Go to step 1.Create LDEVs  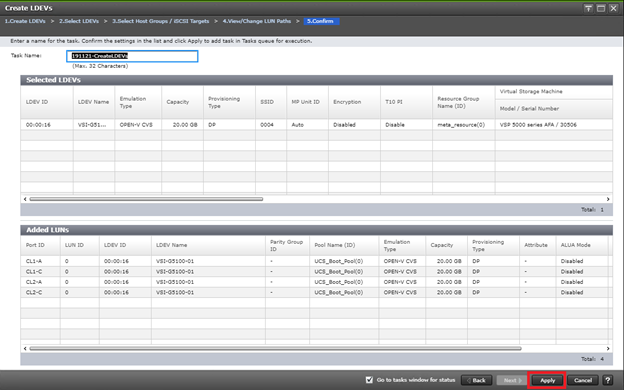click(25, 21)
